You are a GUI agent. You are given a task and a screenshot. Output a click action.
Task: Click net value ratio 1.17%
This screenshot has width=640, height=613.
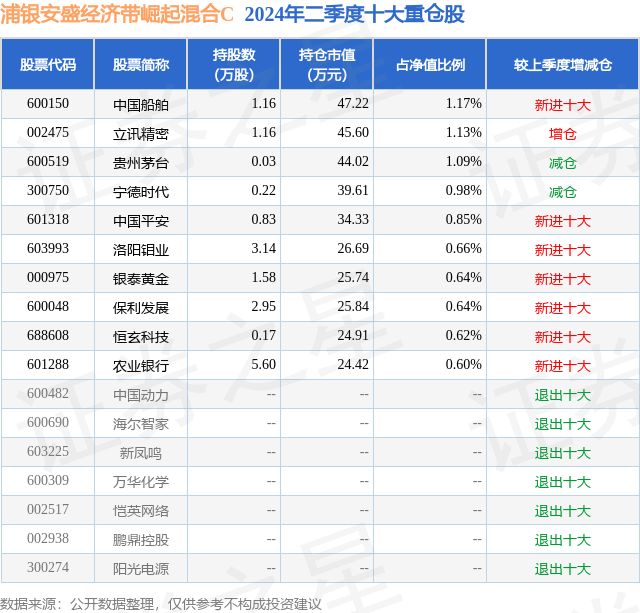click(464, 104)
